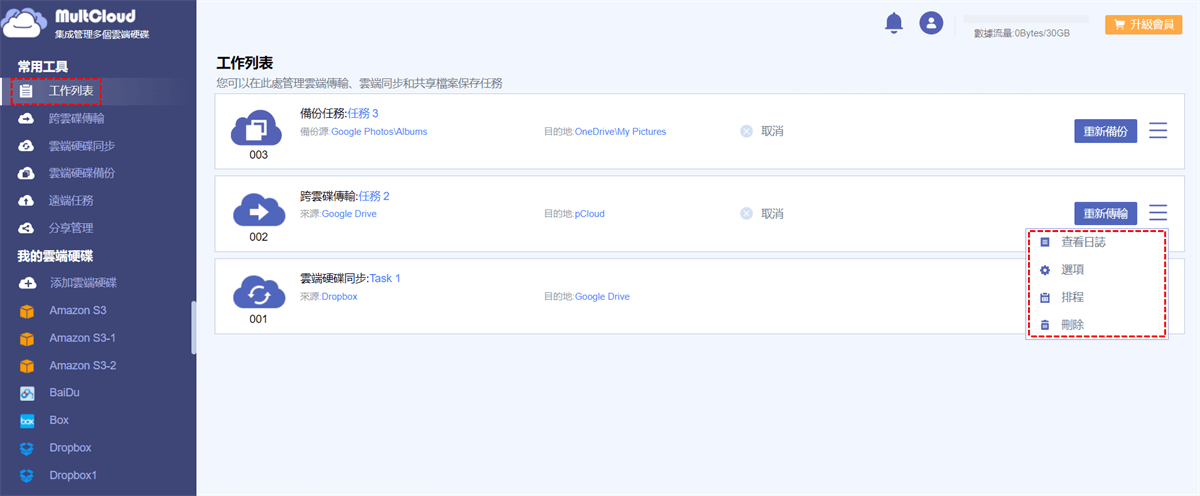Select the Amazon S3 drive
The image size is (1200, 496).
pyautogui.click(x=78, y=310)
